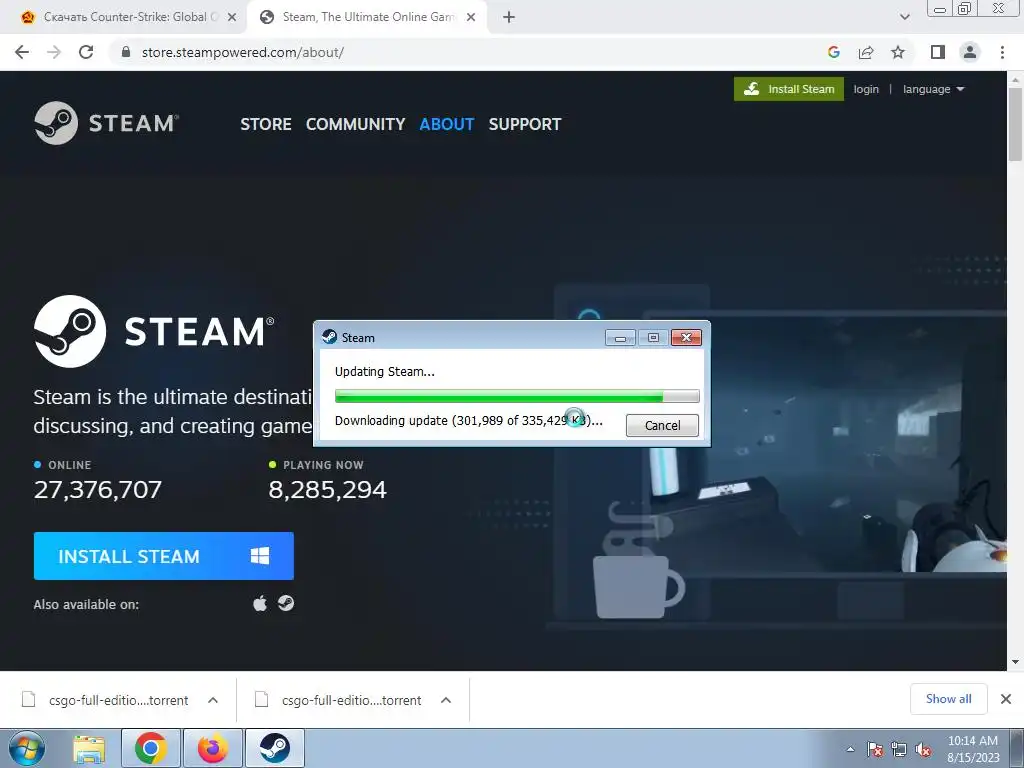Show hidden system tray icons
The height and width of the screenshot is (768, 1024).
[x=850, y=750]
